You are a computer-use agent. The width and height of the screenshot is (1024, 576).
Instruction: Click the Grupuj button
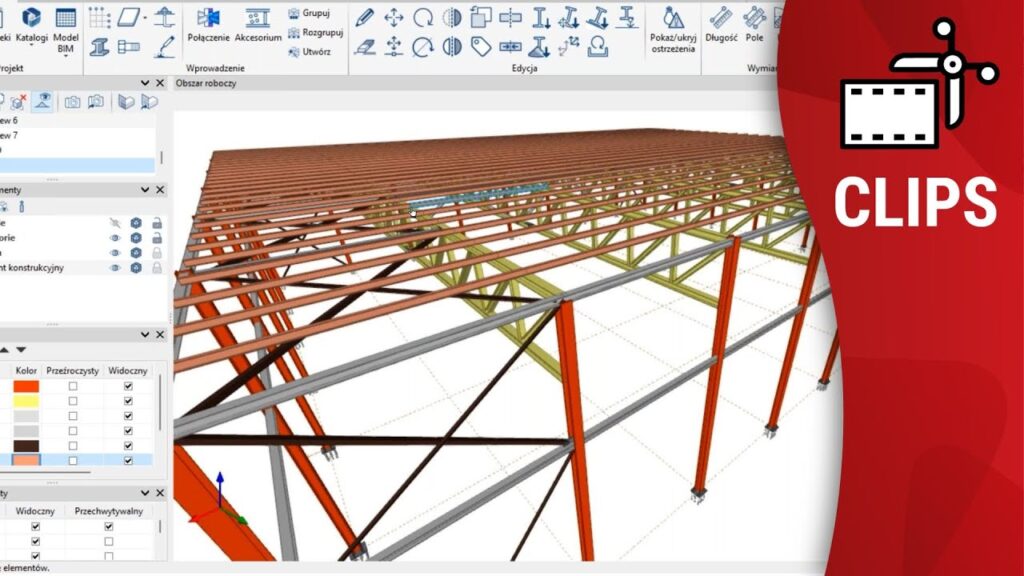pos(309,14)
